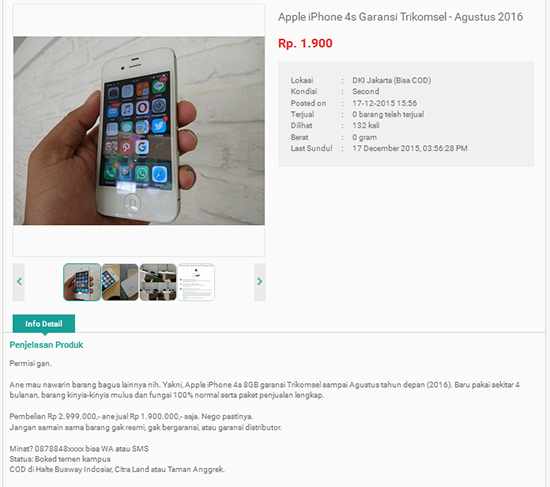Open the Info Detail tab
550x487 pixels.
tap(44, 323)
